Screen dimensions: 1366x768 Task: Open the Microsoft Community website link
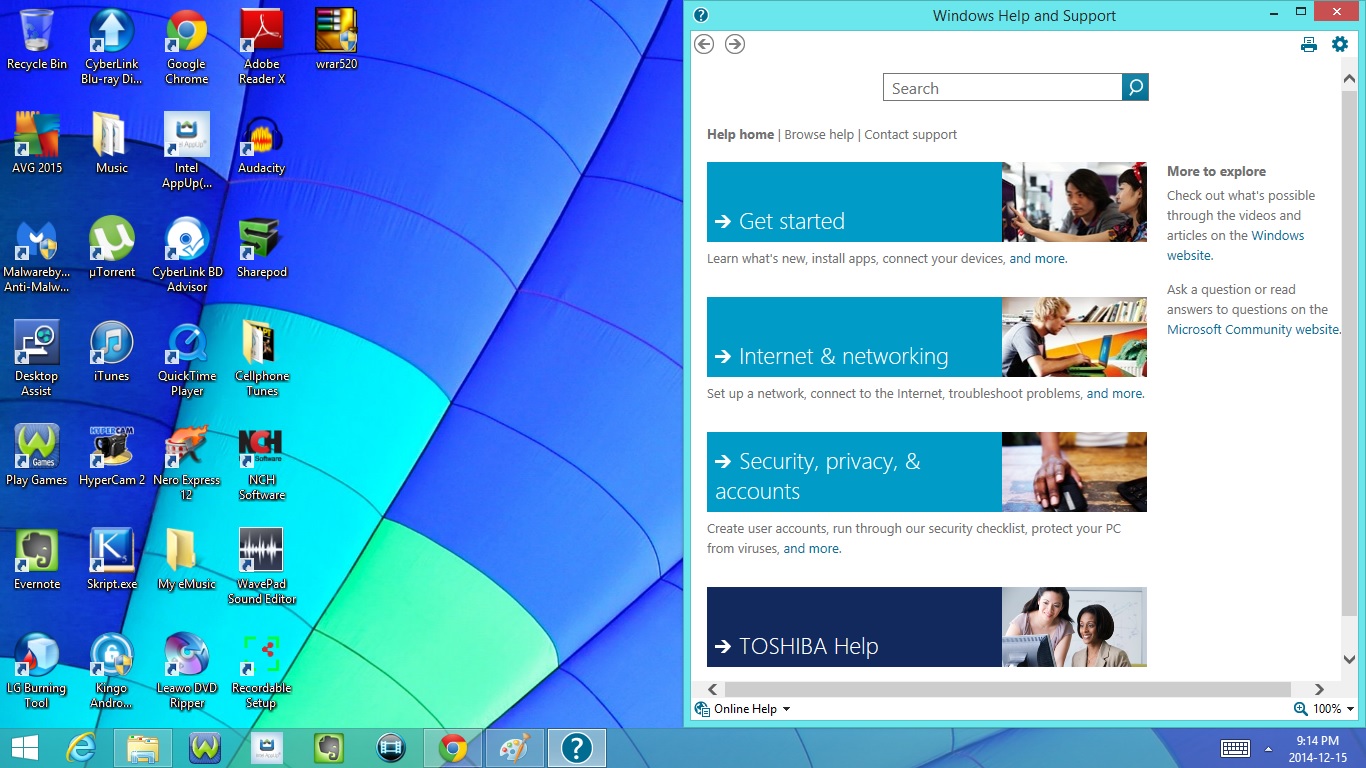[x=1252, y=329]
